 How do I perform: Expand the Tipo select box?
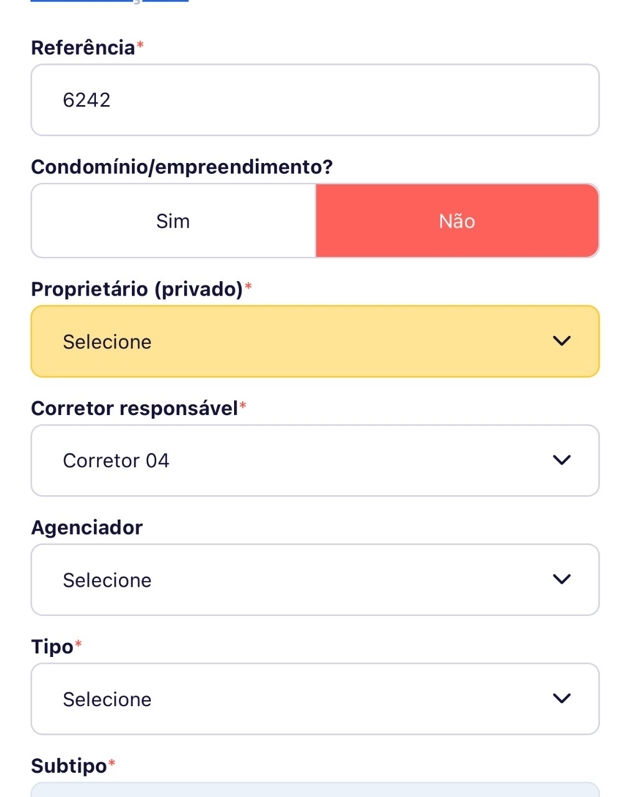(315, 698)
